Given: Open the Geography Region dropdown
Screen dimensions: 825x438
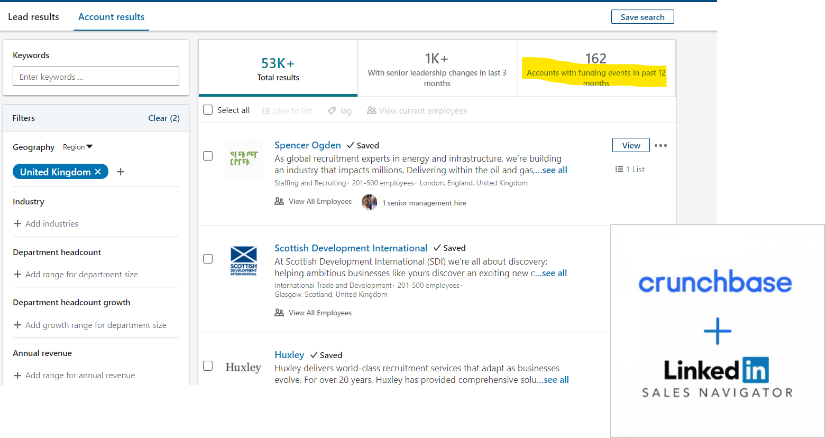Looking at the screenshot, I should coord(77,147).
